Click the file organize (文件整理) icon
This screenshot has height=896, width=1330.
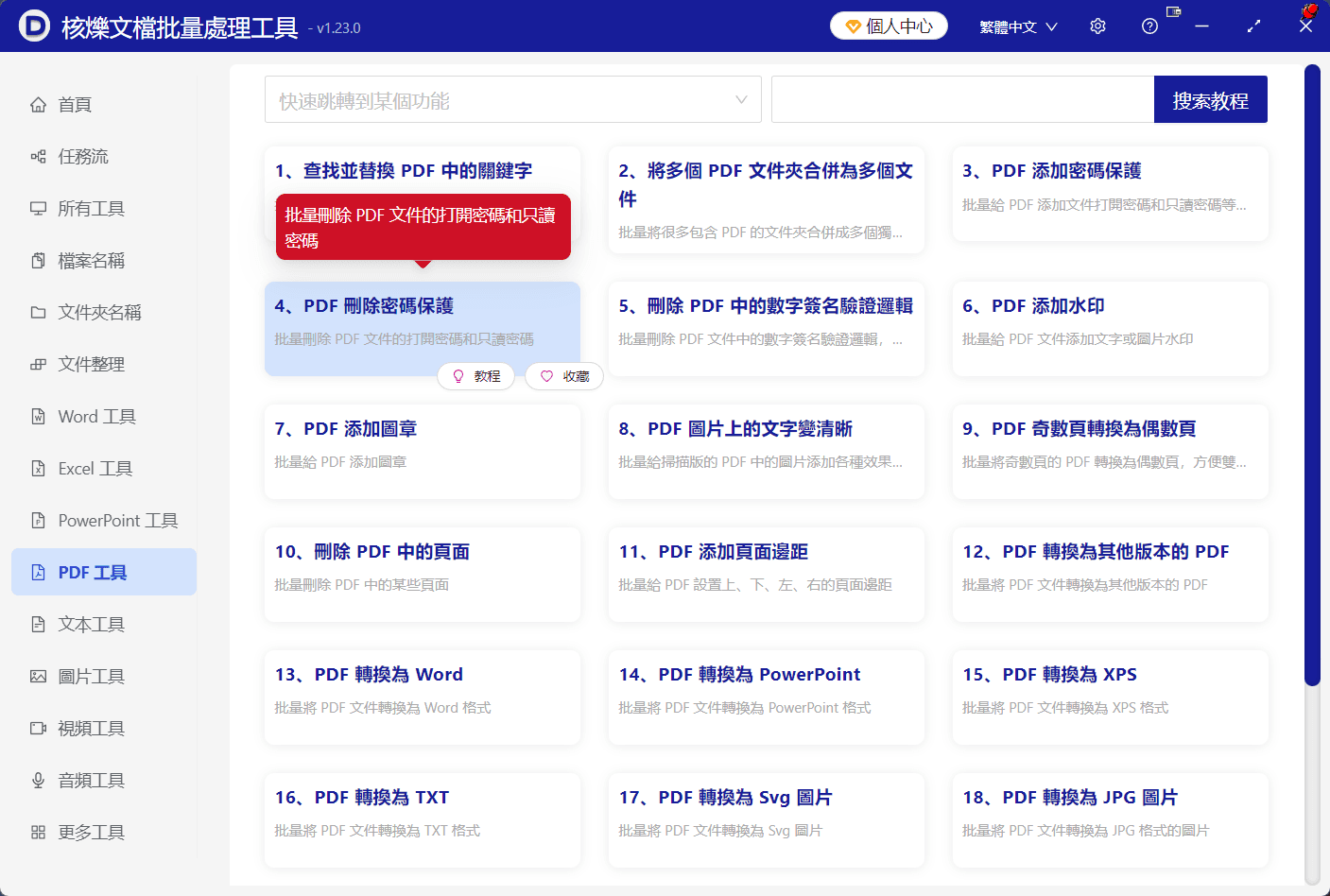coord(38,365)
